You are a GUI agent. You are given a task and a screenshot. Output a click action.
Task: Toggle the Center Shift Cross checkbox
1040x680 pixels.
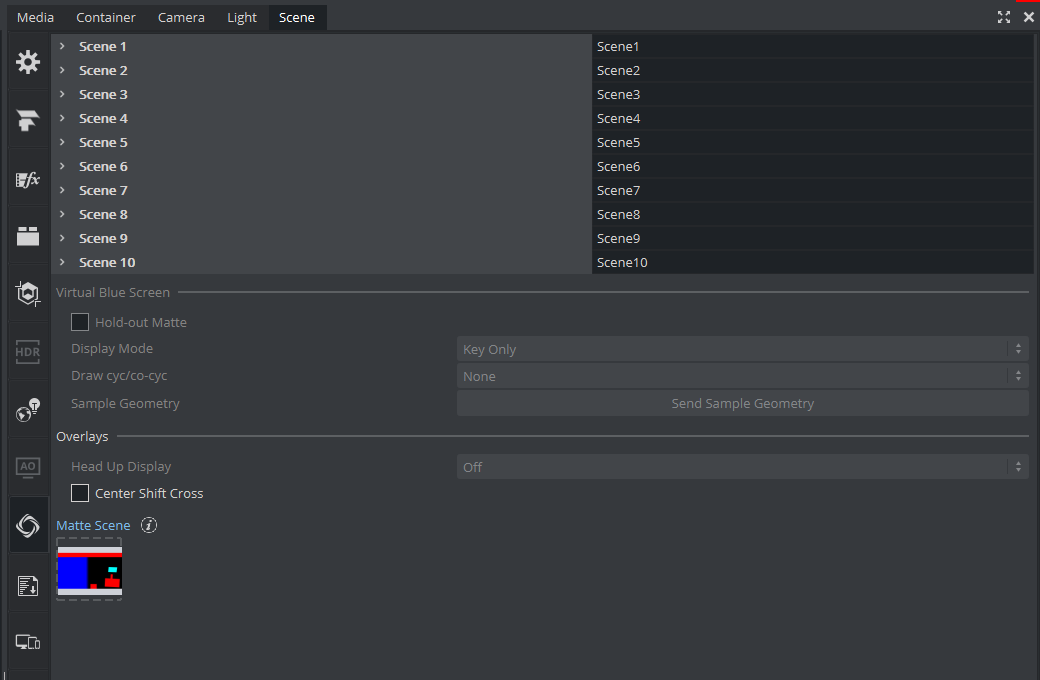click(80, 493)
